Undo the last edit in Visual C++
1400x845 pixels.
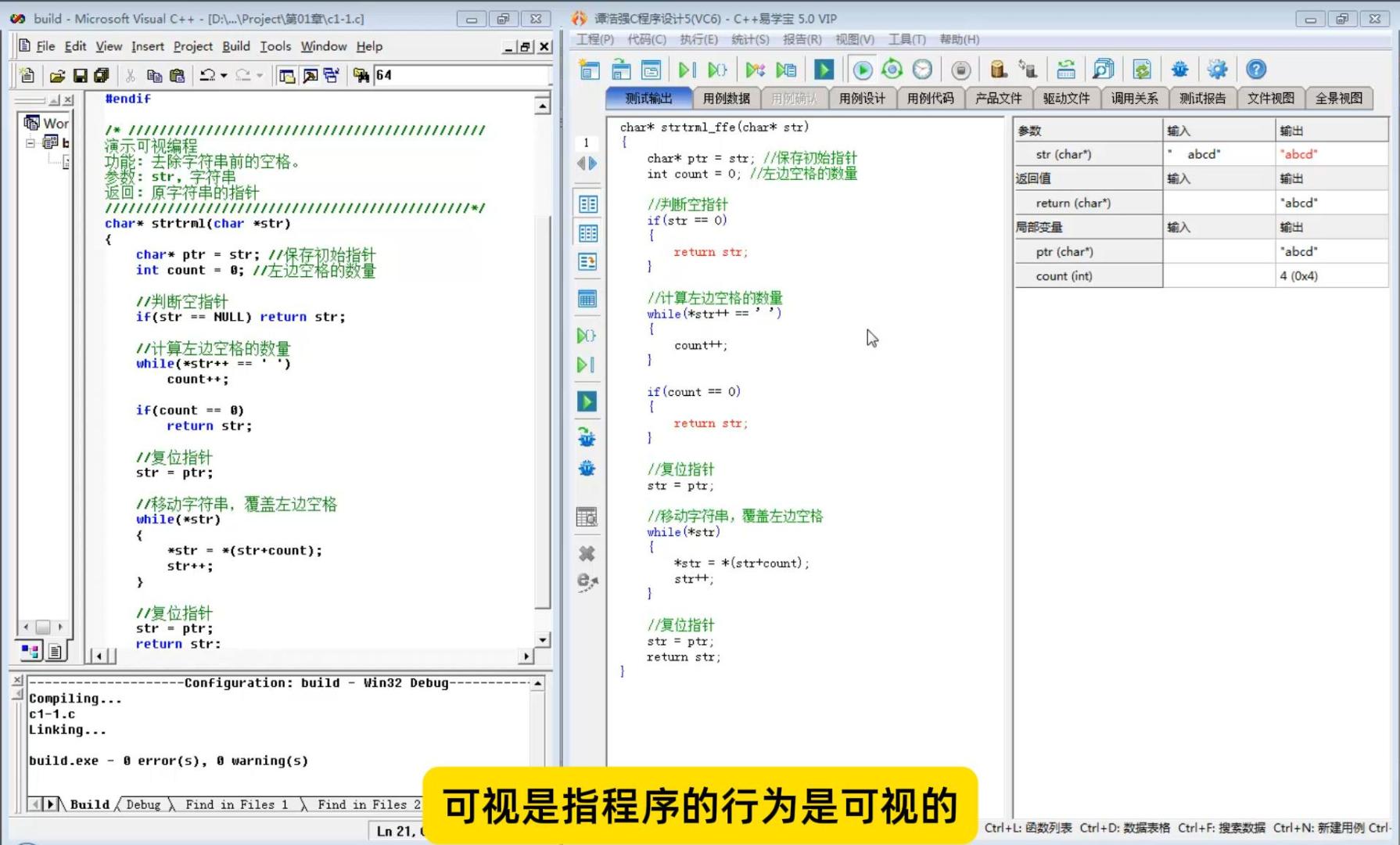(x=206, y=75)
